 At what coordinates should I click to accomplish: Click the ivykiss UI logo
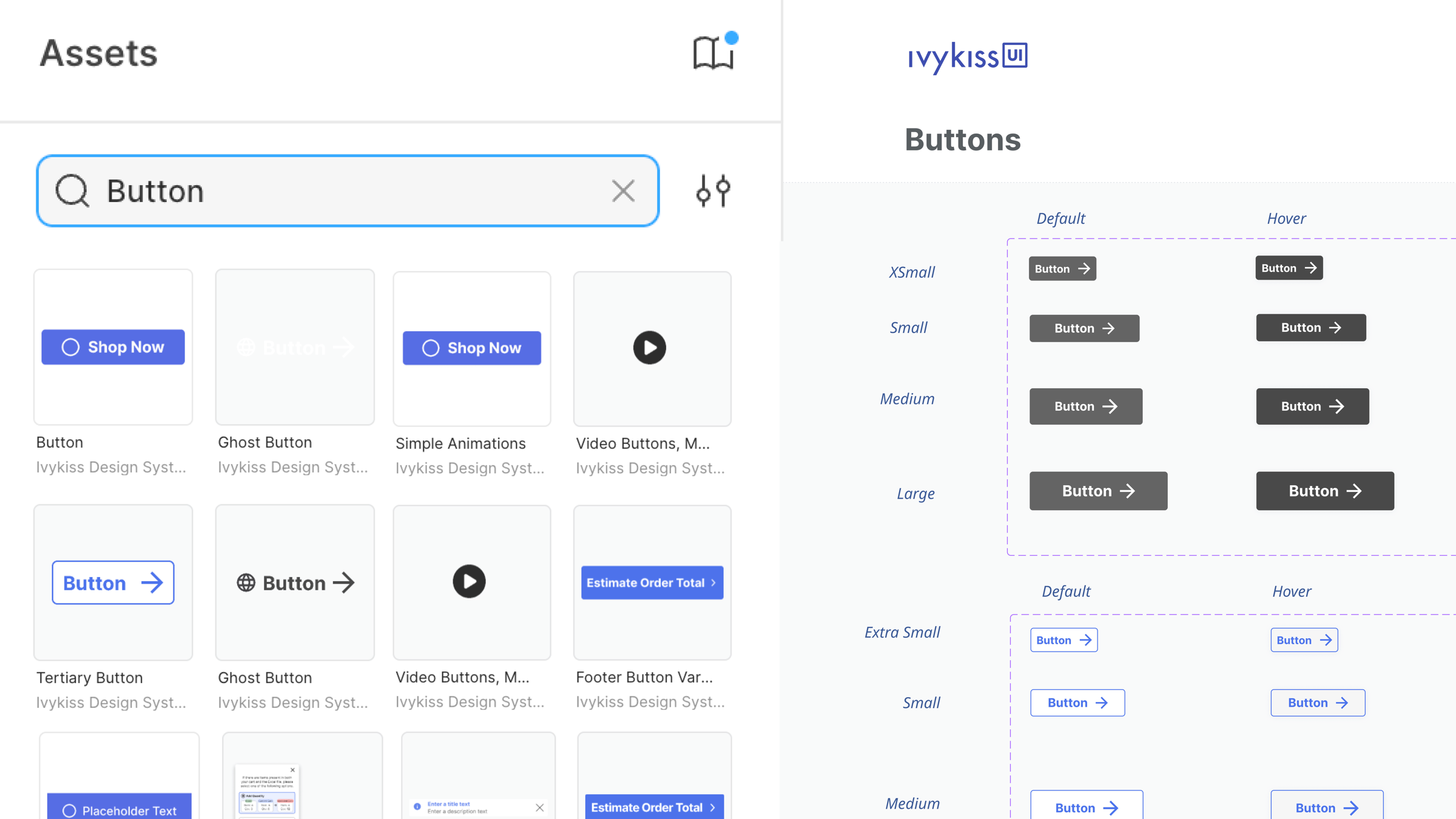[968, 57]
